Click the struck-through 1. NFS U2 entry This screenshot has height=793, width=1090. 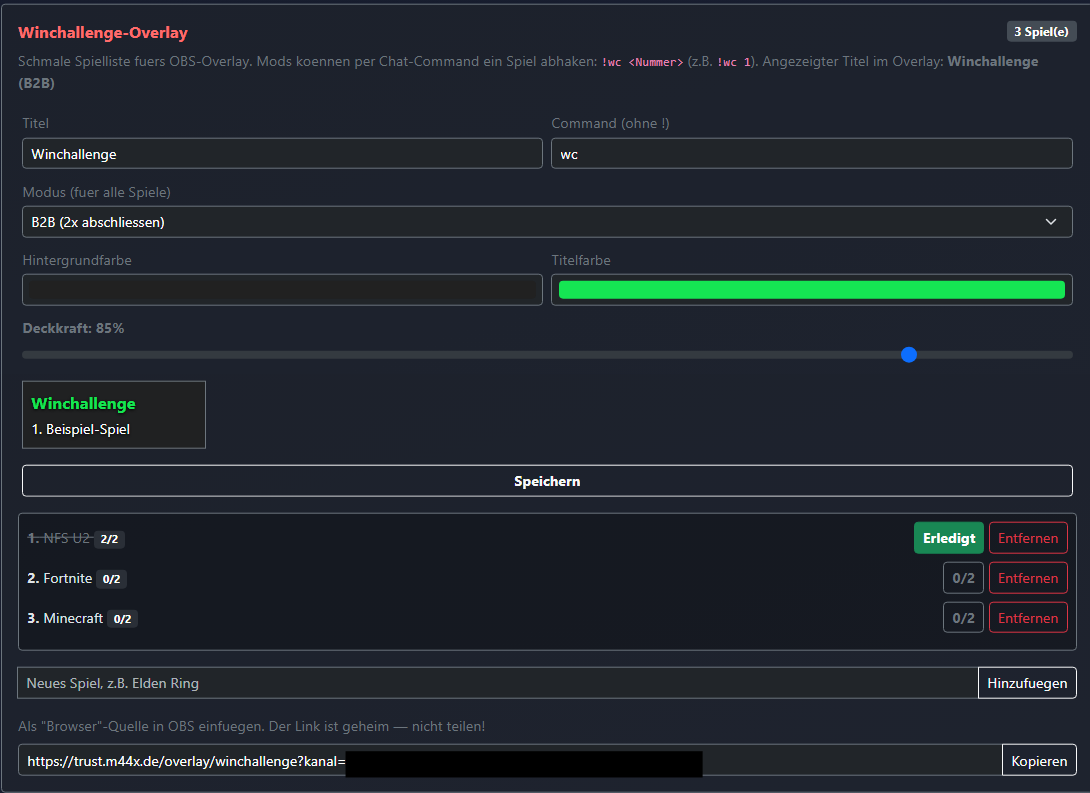pos(59,538)
